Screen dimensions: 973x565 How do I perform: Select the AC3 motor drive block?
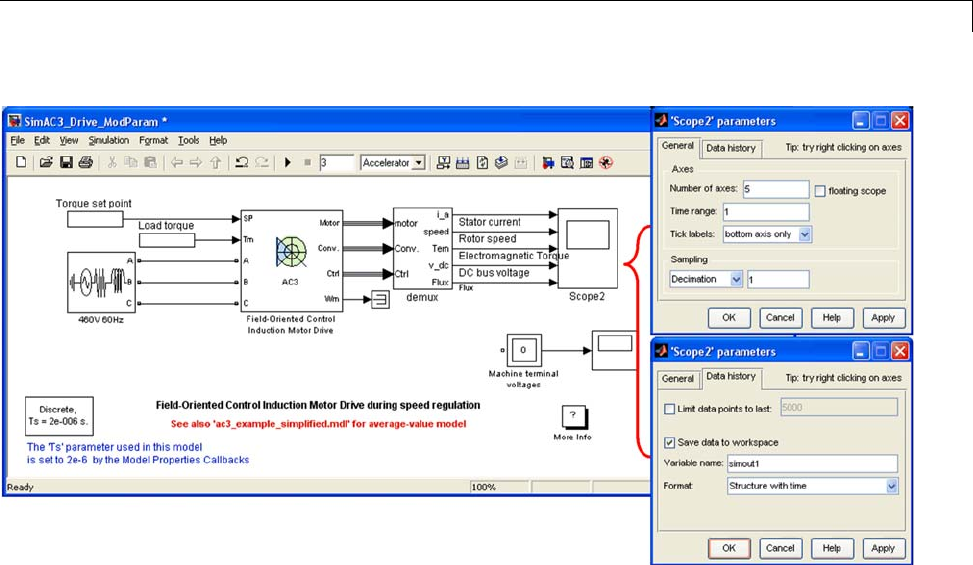click(x=292, y=260)
